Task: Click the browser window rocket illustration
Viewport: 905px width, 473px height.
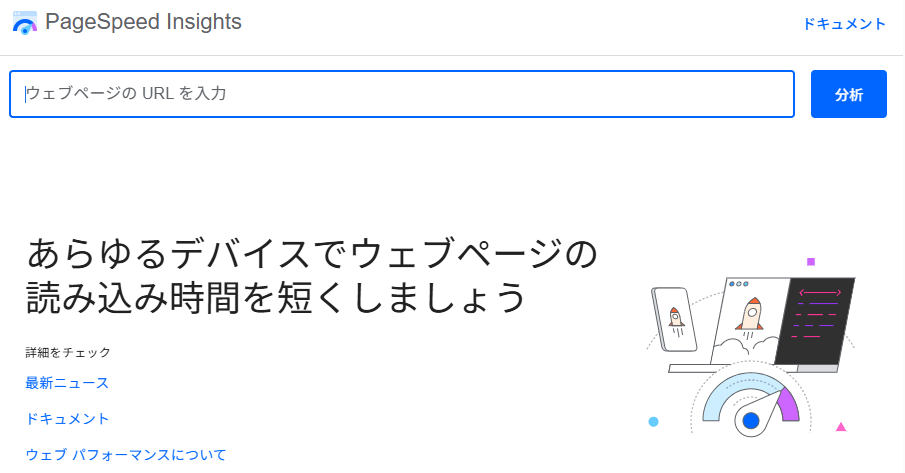Action: click(750, 315)
